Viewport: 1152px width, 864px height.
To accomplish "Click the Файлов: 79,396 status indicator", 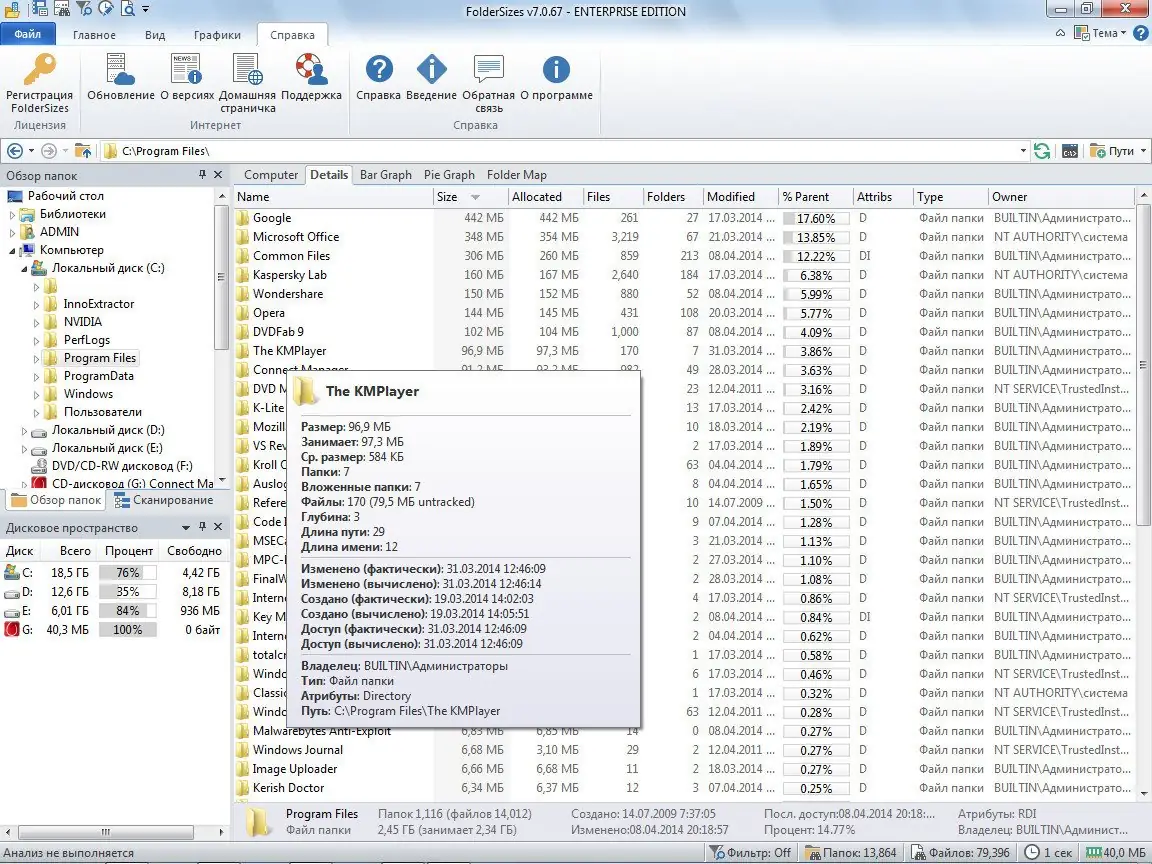I will [962, 852].
